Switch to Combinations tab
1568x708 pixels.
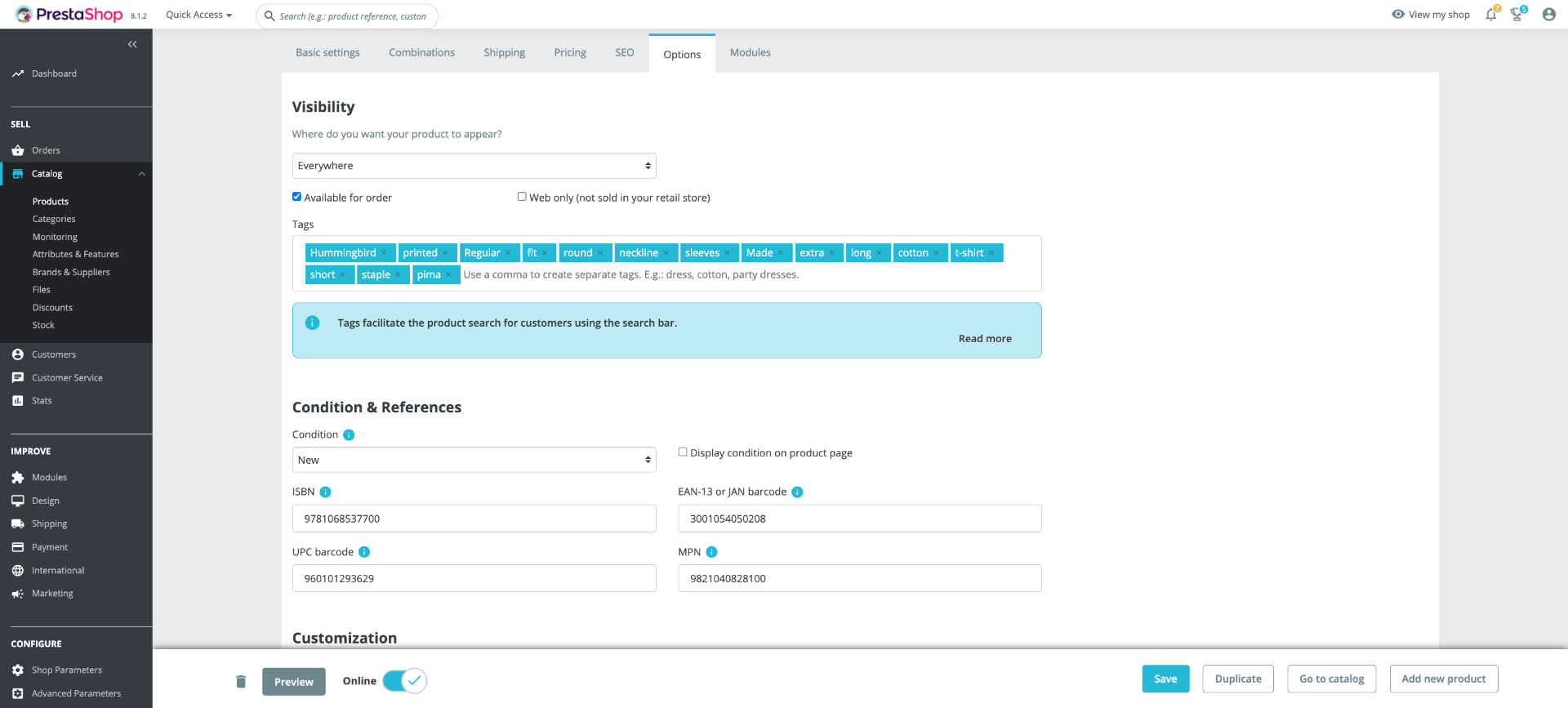pyautogui.click(x=421, y=52)
